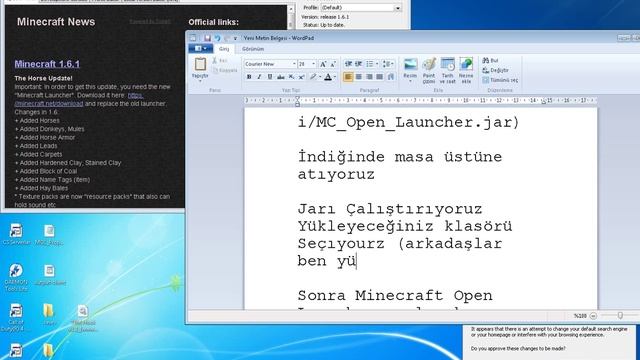
Task: Toggle Strikethrough formatting
Action: point(280,77)
